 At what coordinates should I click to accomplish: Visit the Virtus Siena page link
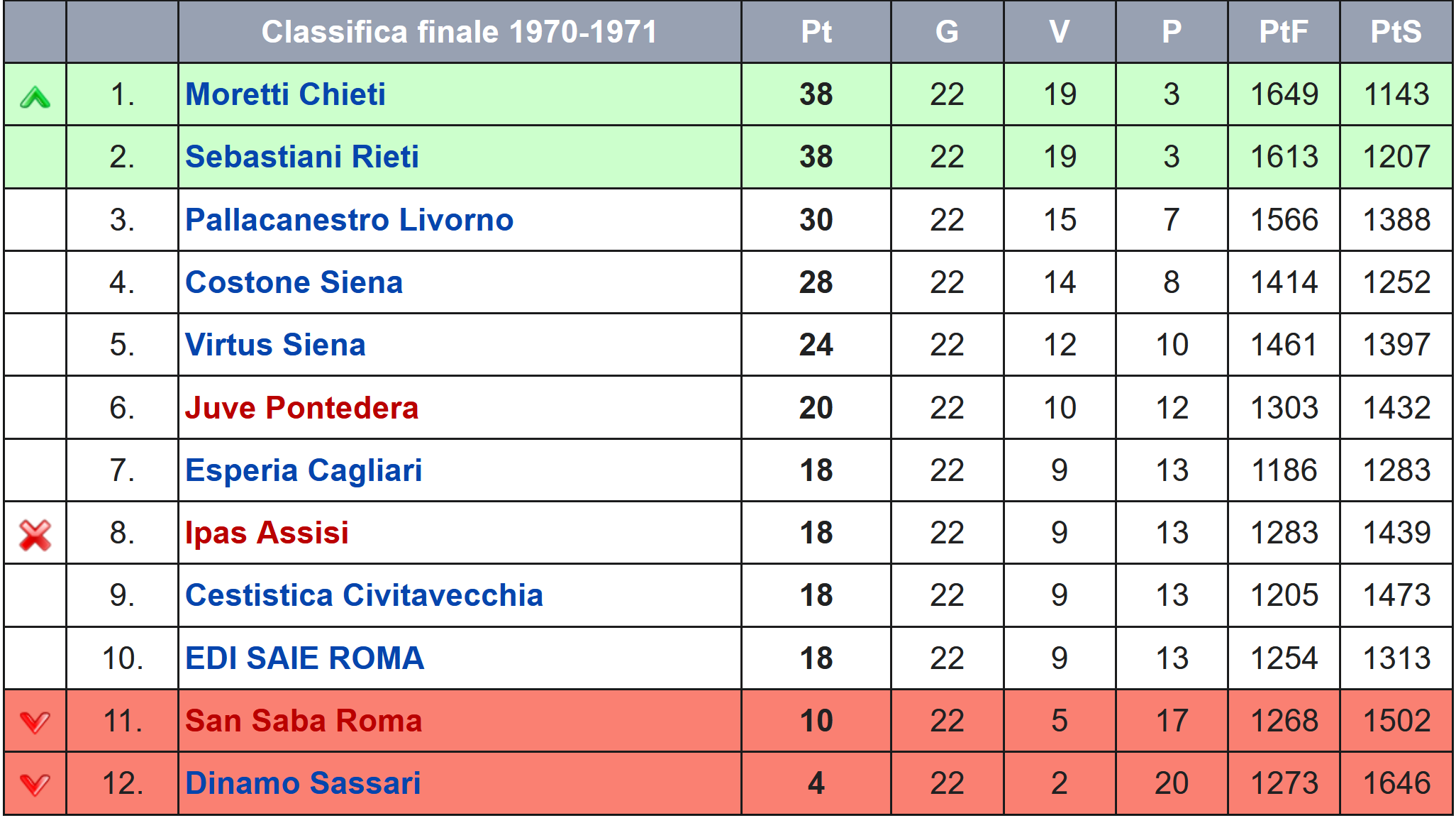tap(275, 345)
